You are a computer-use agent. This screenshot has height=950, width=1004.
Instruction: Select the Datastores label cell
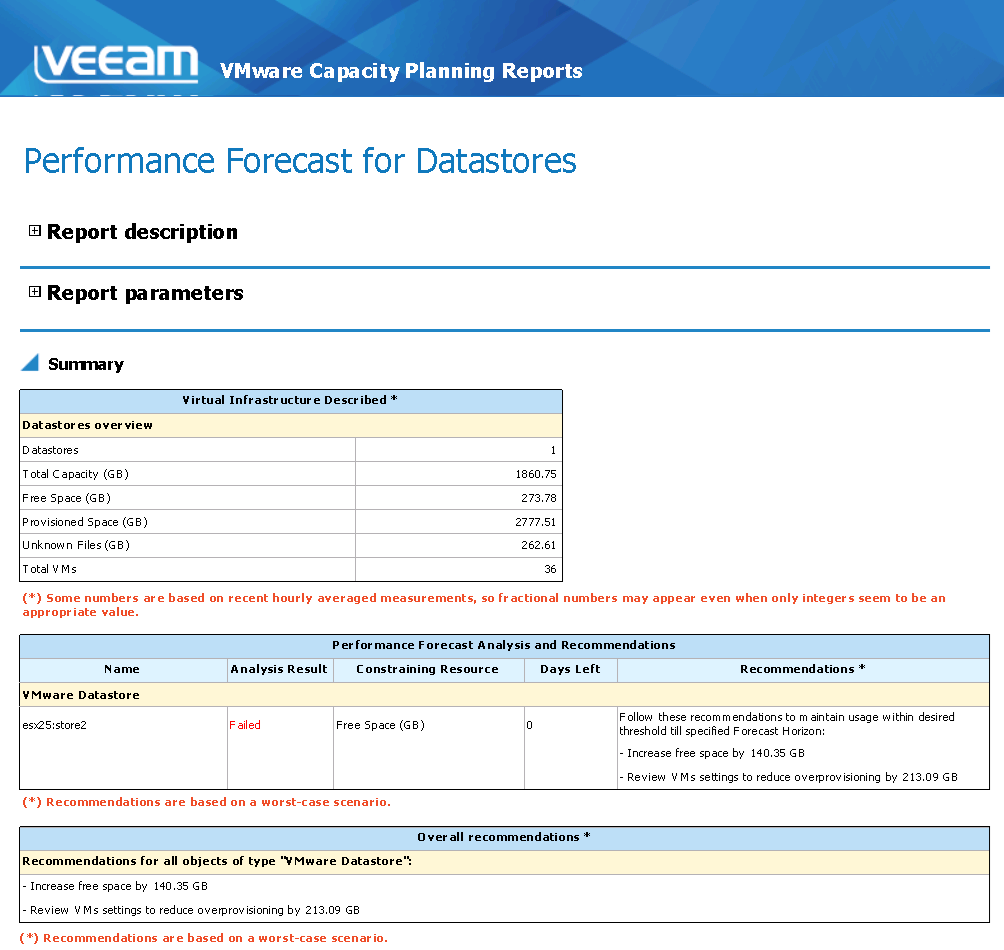click(188, 450)
